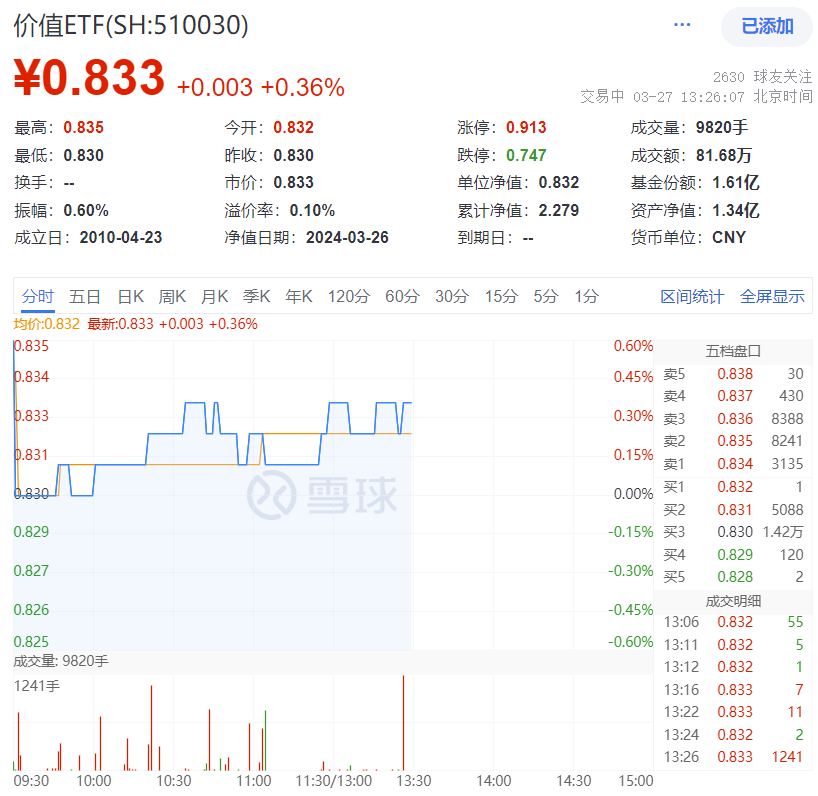This screenshot has height=796, width=818.
Task: Switch to the 1分 one-minute chart
Action: [585, 297]
